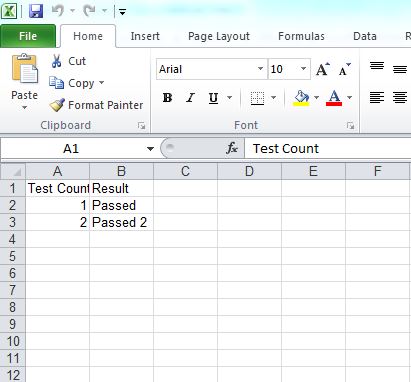Open the font size dropdown showing 10
The image size is (411, 382).
point(303,69)
